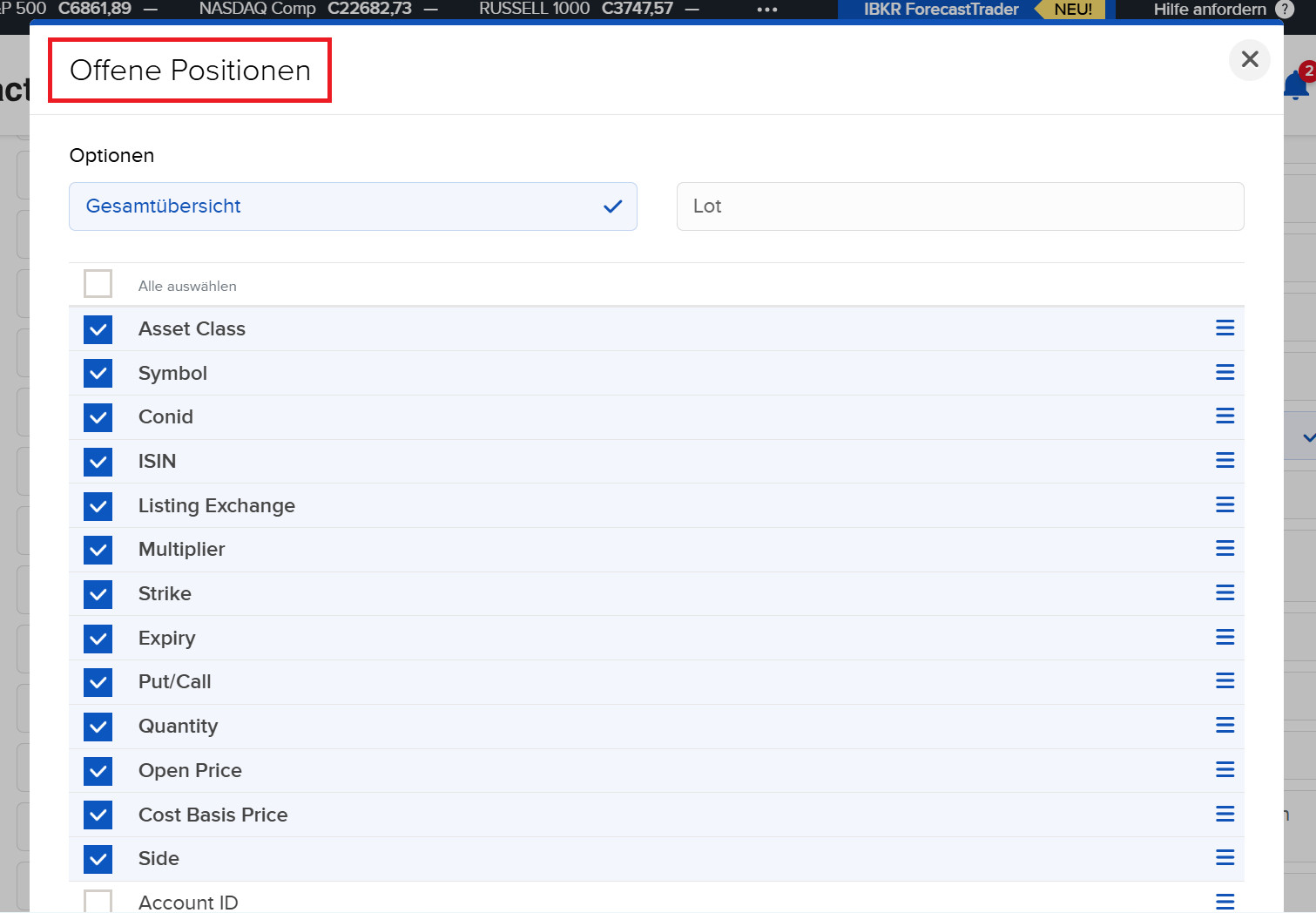This screenshot has width=1316, height=913.
Task: Uncheck the Side checkbox
Action: (x=98, y=859)
